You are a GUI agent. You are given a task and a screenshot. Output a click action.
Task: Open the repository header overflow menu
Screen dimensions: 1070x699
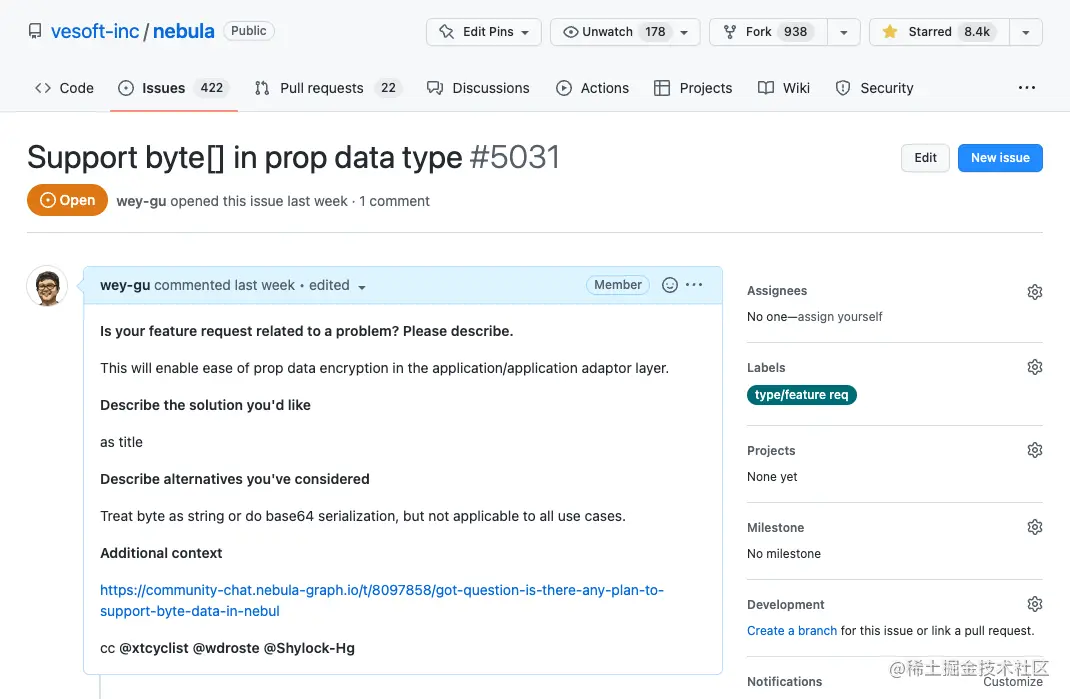1027,88
